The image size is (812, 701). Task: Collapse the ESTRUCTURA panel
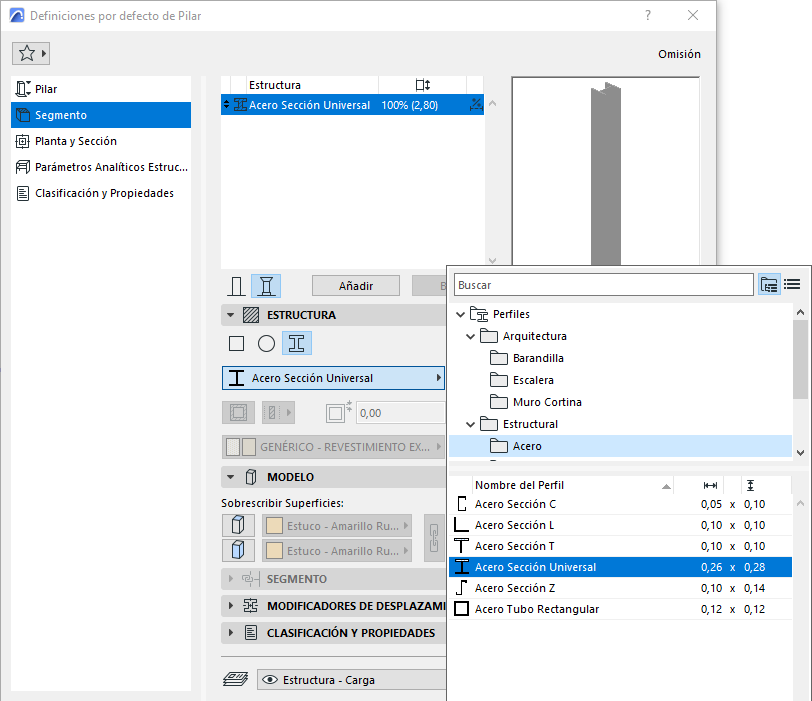[x=230, y=315]
